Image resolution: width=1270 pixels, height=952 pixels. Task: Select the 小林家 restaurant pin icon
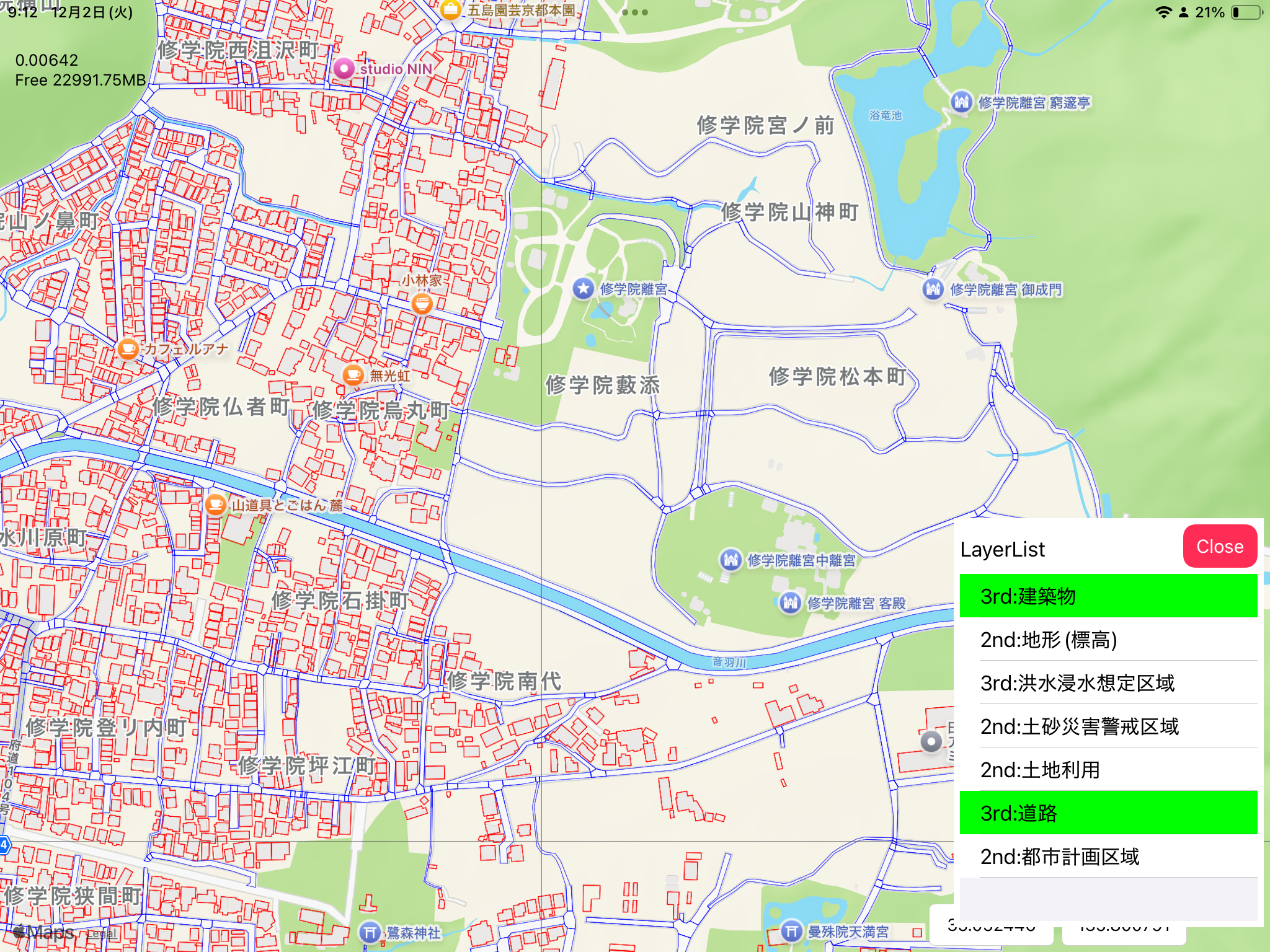422,303
